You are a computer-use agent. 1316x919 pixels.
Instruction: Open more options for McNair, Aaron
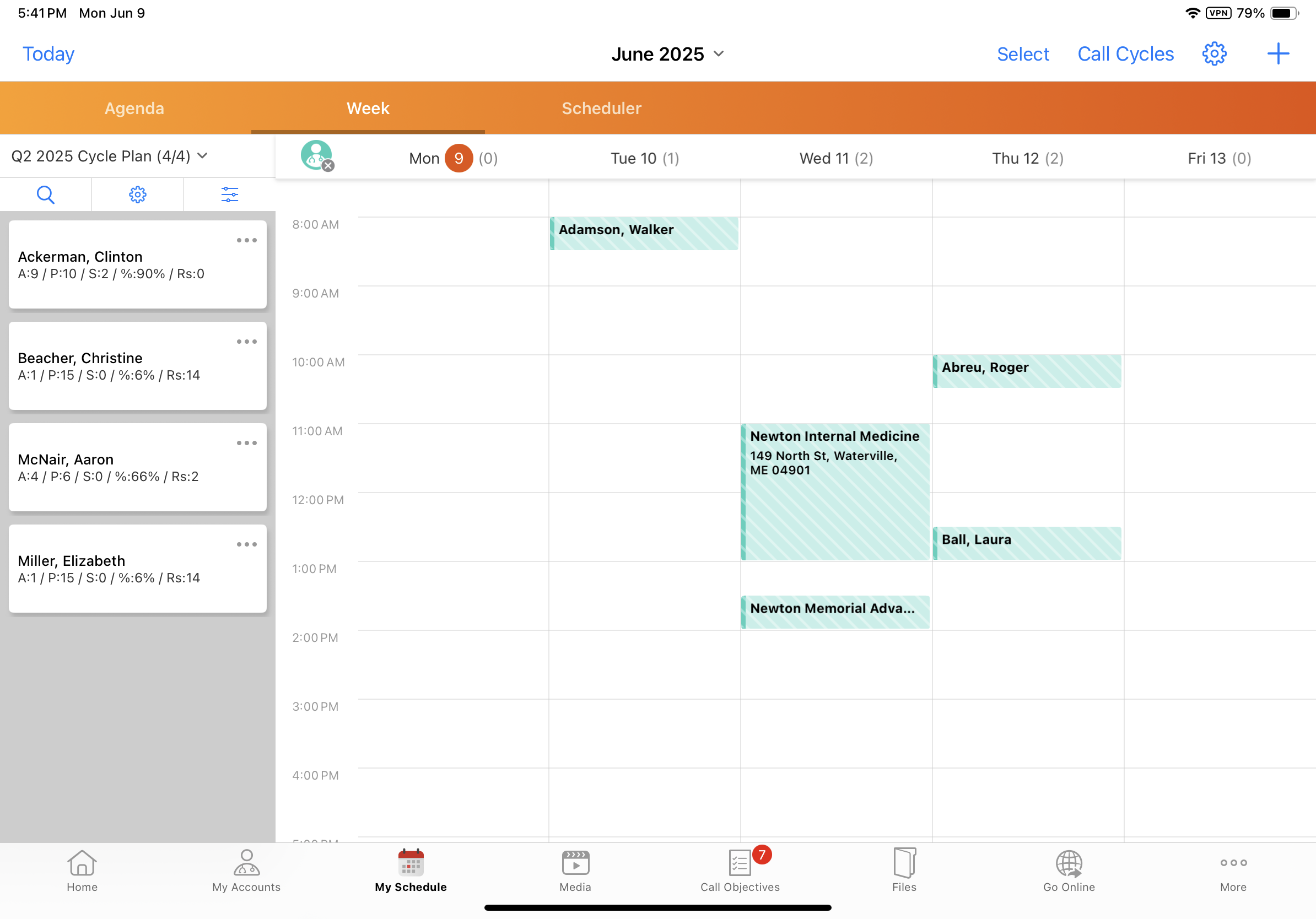pyautogui.click(x=246, y=443)
